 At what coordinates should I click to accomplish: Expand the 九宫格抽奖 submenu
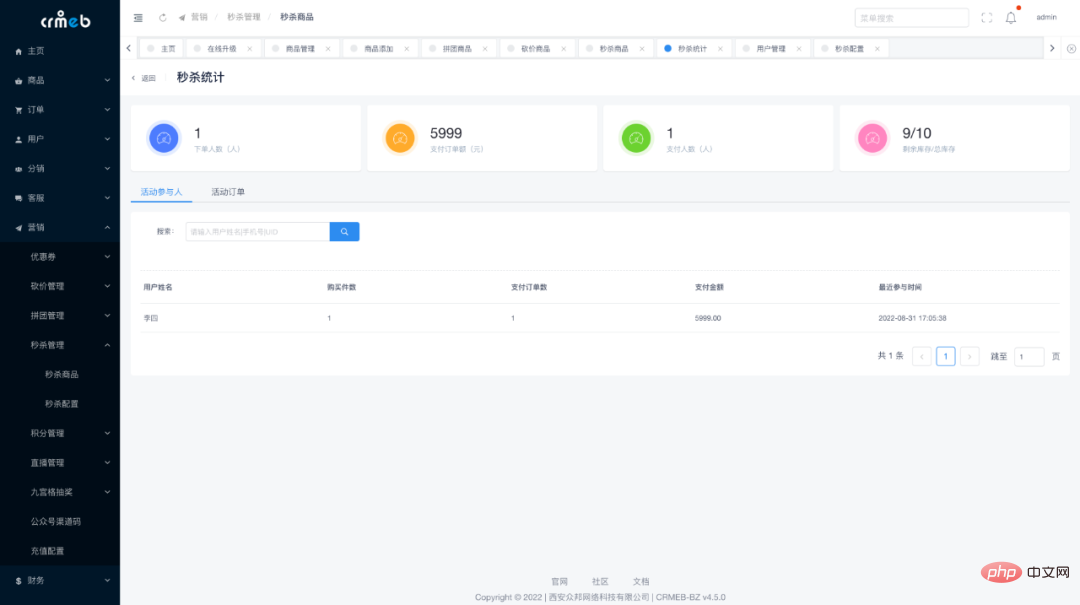pos(60,492)
